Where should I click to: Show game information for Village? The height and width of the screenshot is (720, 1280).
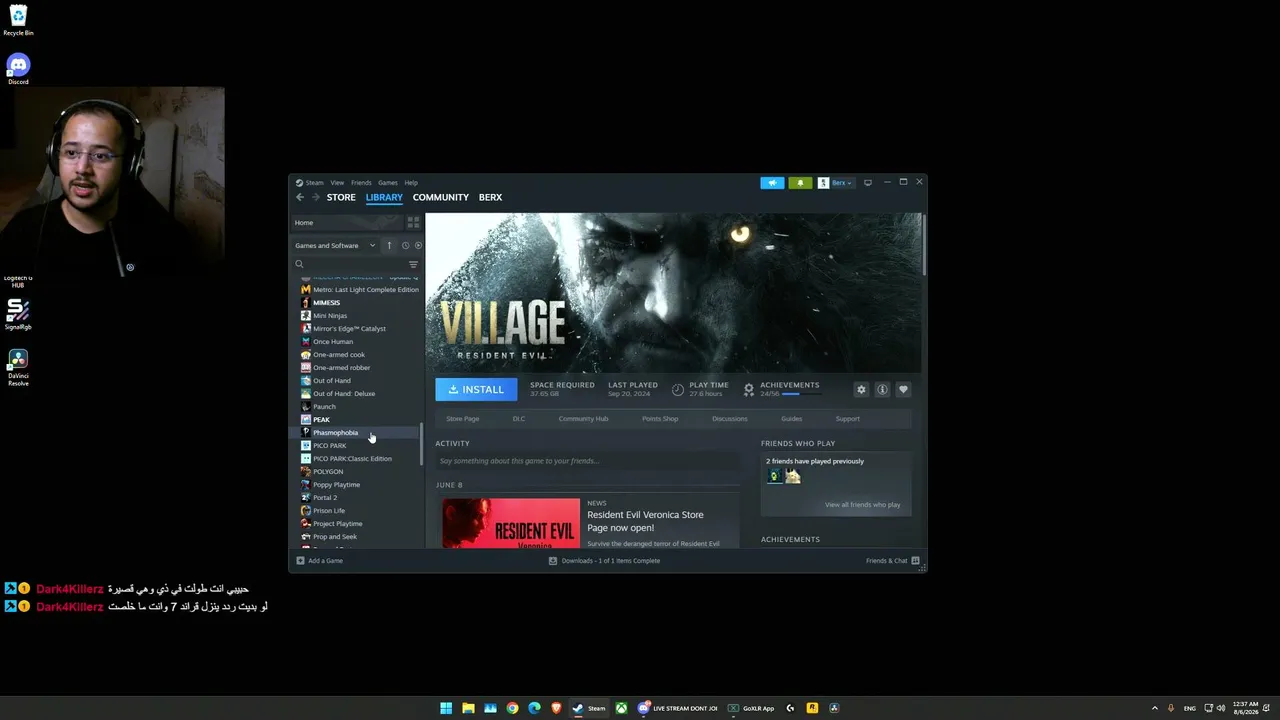[x=882, y=390]
